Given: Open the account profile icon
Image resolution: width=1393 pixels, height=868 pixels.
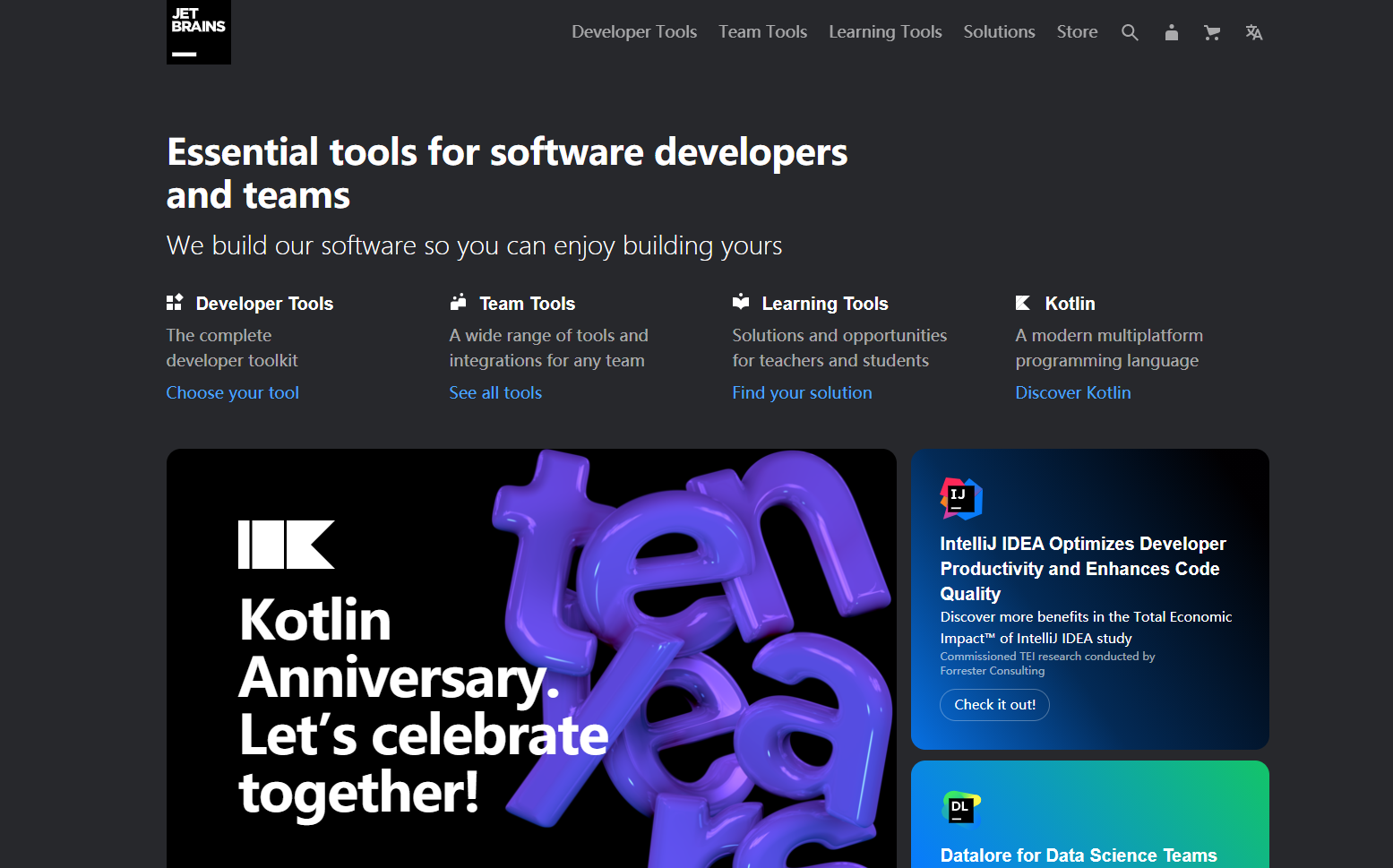Looking at the screenshot, I should point(1171,32).
